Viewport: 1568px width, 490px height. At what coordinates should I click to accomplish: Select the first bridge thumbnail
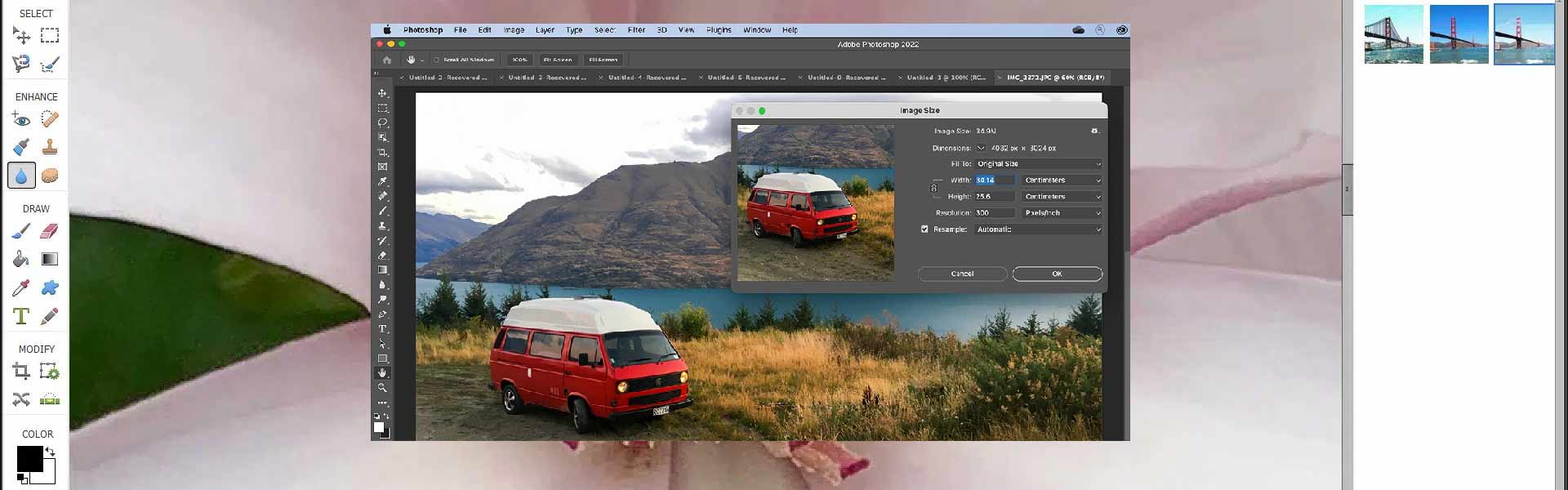click(x=1393, y=34)
